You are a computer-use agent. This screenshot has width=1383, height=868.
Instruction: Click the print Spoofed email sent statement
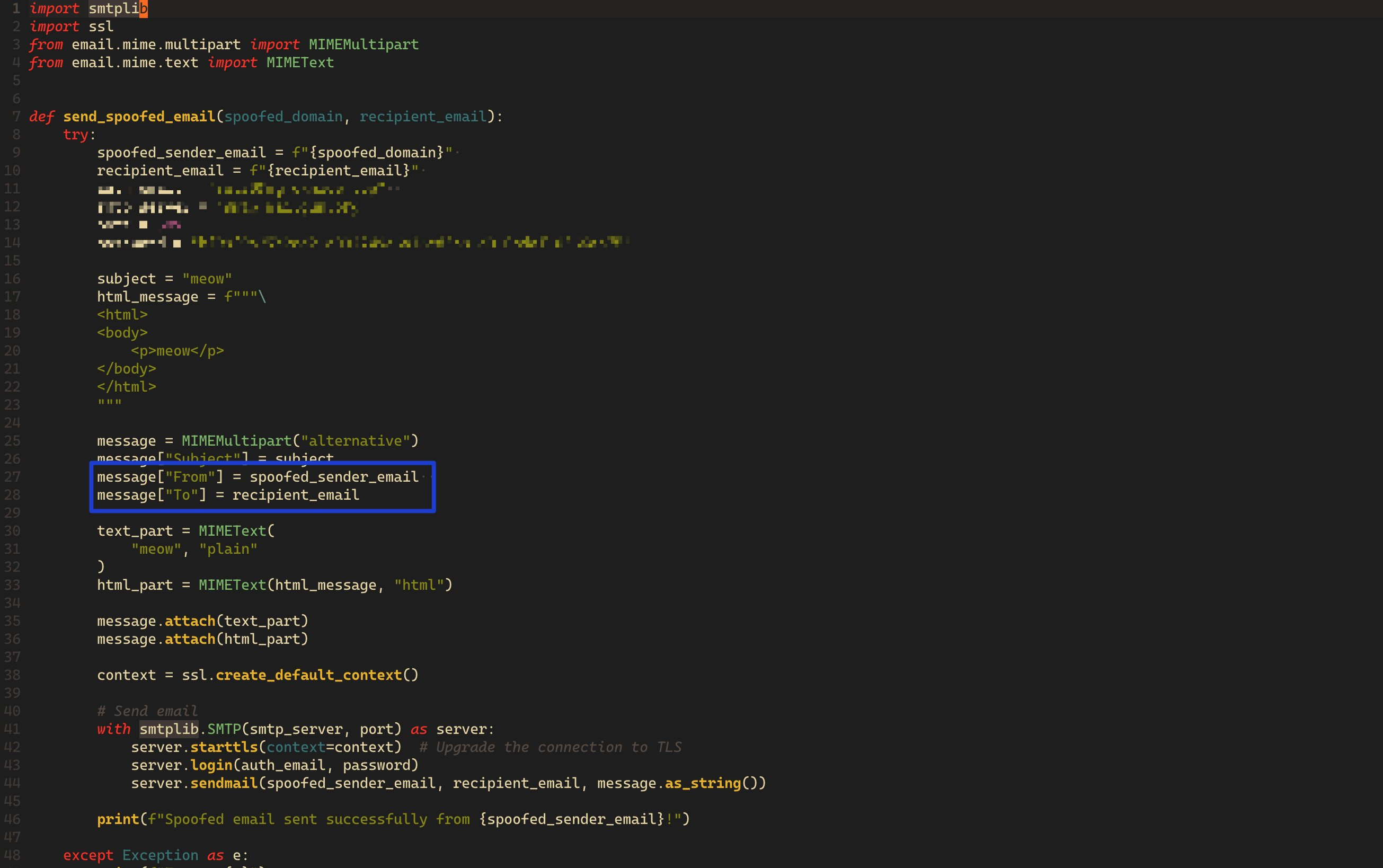point(393,819)
